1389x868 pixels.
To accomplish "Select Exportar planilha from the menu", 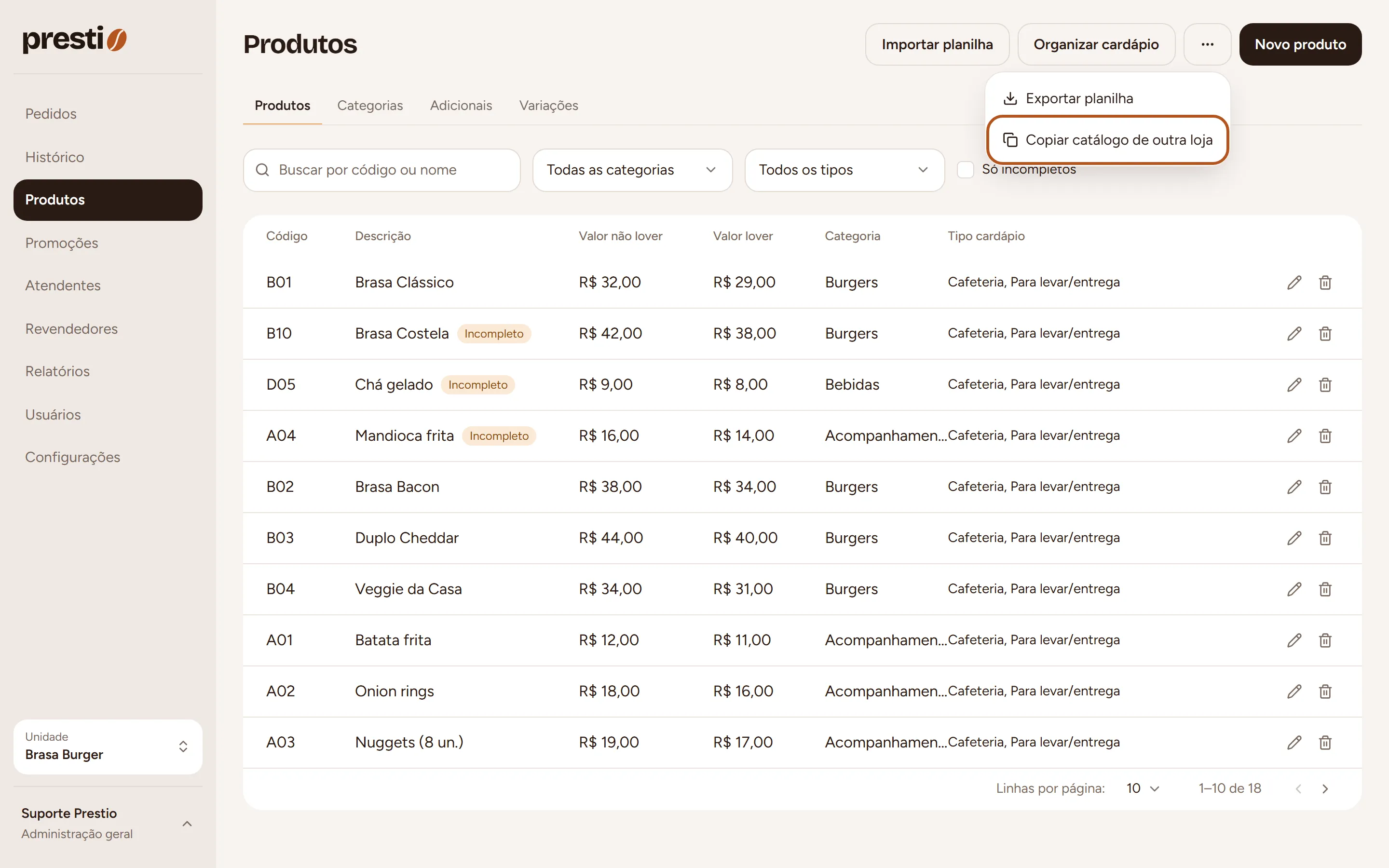I will pyautogui.click(x=1107, y=99).
